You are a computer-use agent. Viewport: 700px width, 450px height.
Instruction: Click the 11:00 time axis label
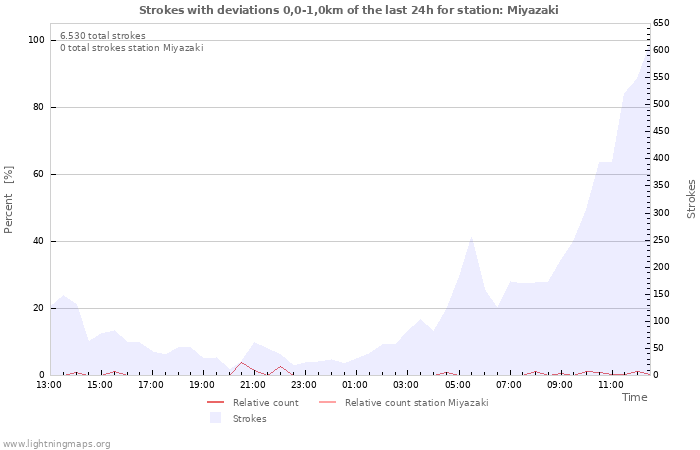coord(610,384)
